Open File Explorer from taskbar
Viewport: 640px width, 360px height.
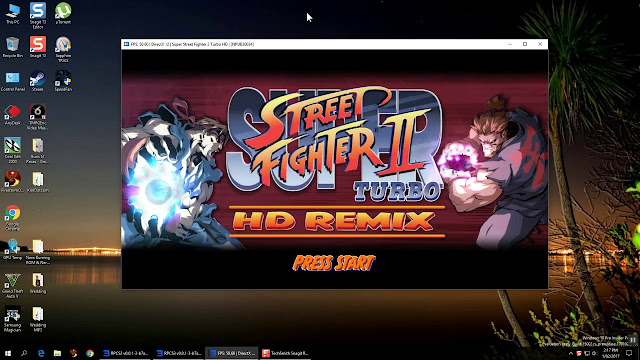tap(57, 353)
